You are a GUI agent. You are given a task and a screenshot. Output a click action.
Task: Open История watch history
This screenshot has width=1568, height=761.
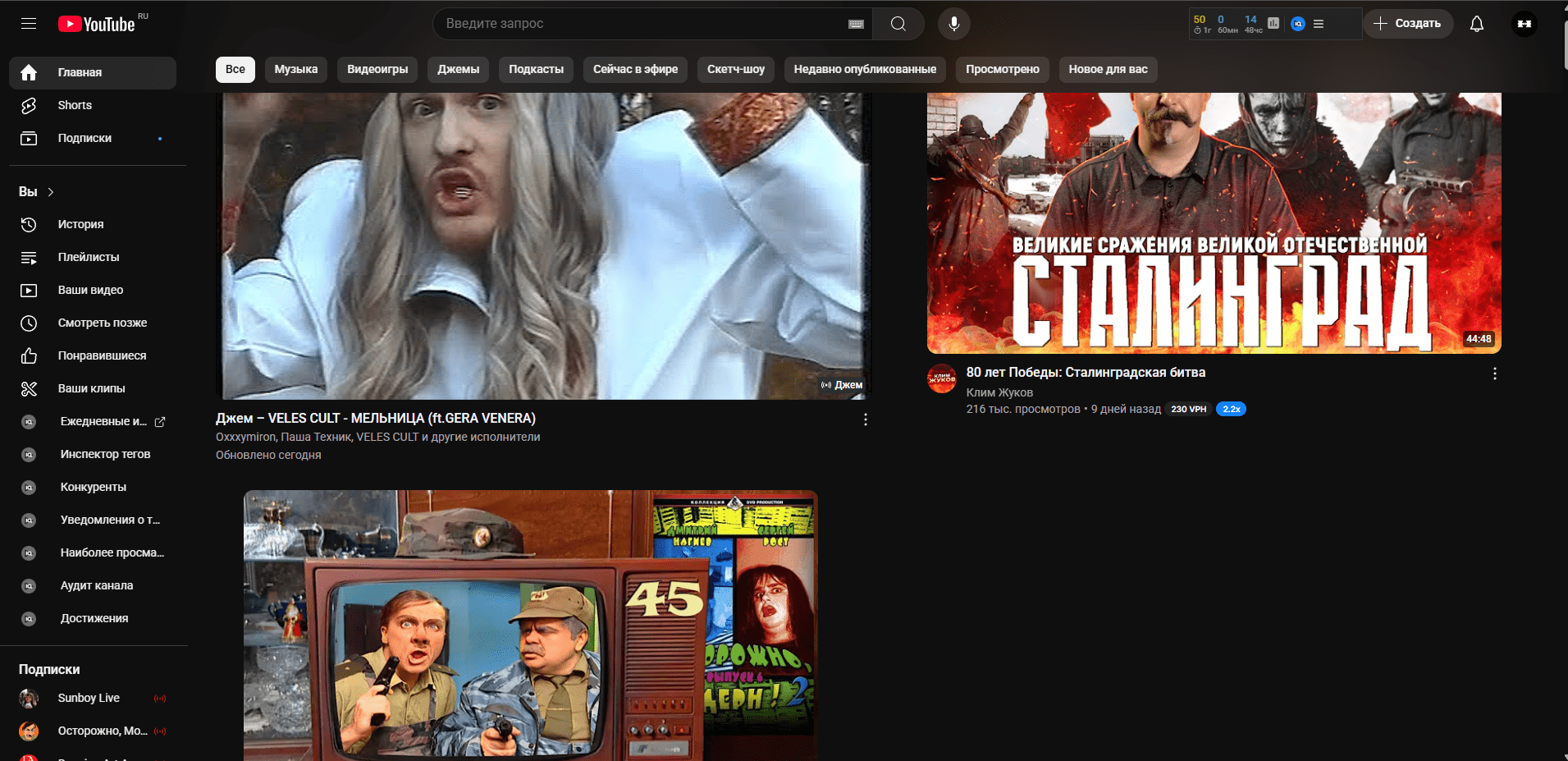93,224
